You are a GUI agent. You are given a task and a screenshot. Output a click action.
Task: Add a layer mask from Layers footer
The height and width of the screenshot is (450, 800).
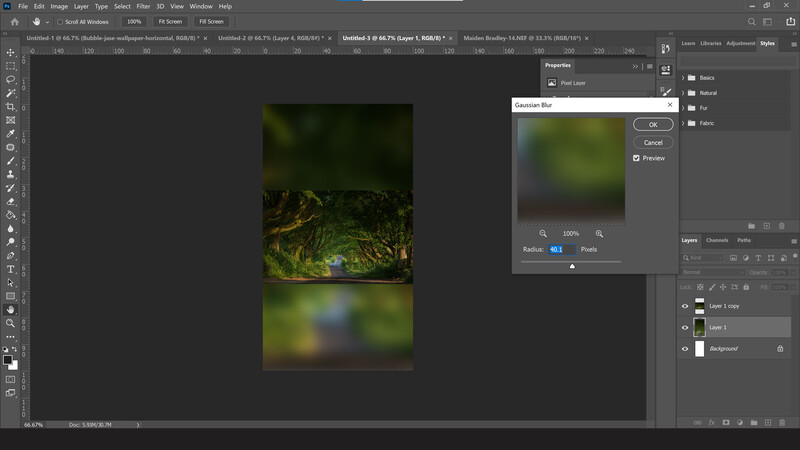coord(726,422)
